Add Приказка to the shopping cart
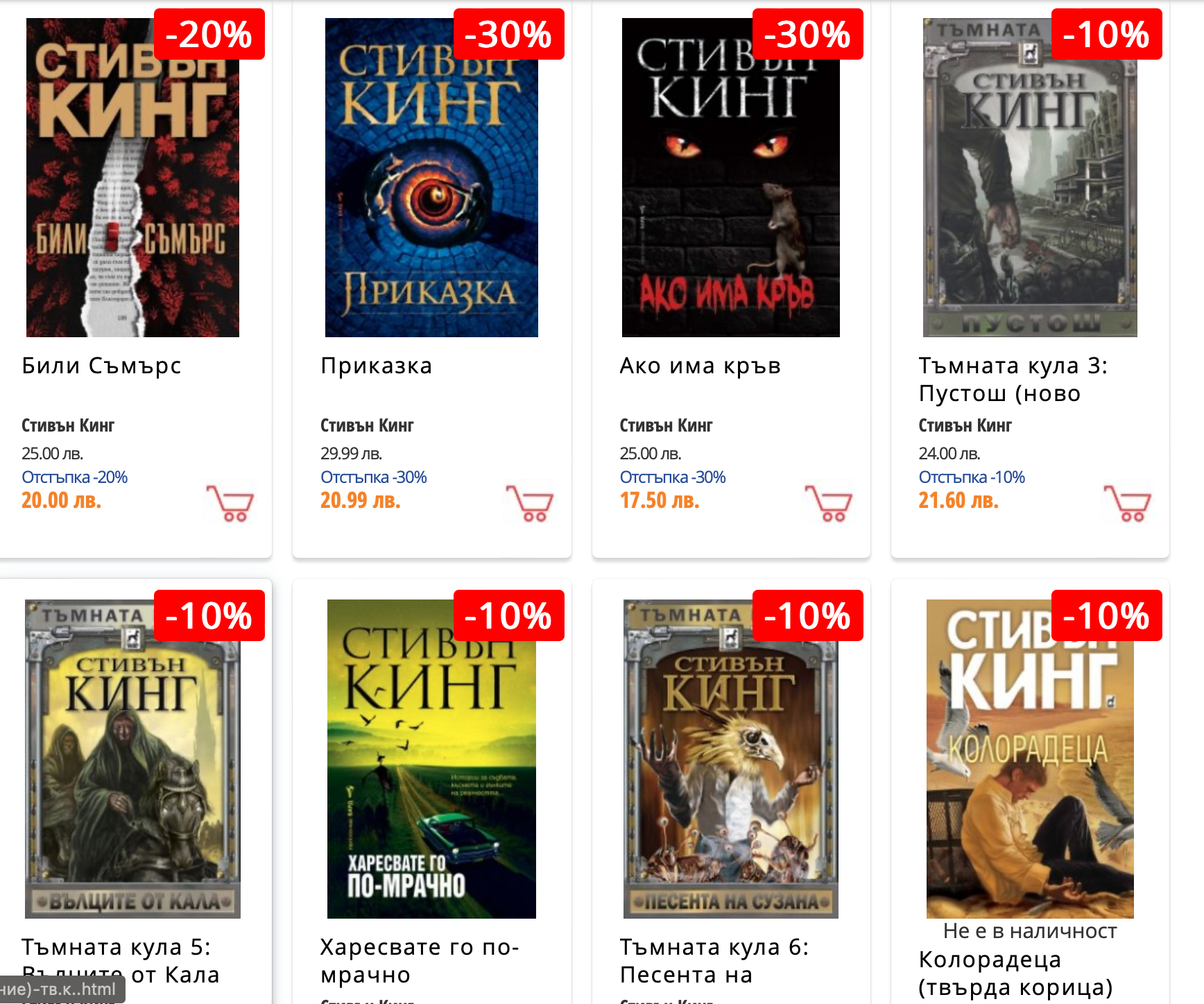The width and height of the screenshot is (1204, 1004). 529,503
